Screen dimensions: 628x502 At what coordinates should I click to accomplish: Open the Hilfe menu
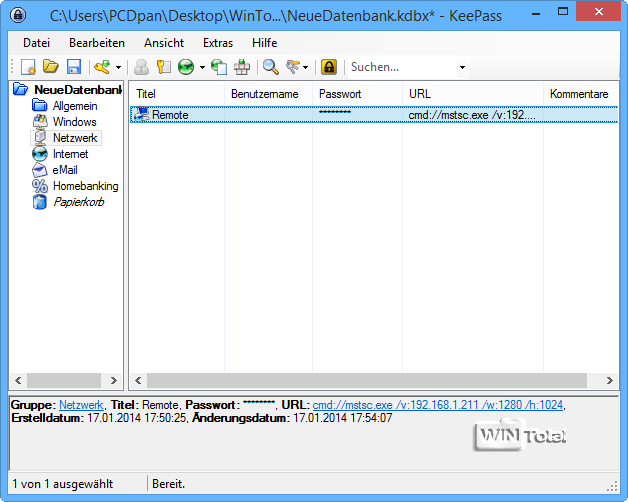[x=265, y=43]
